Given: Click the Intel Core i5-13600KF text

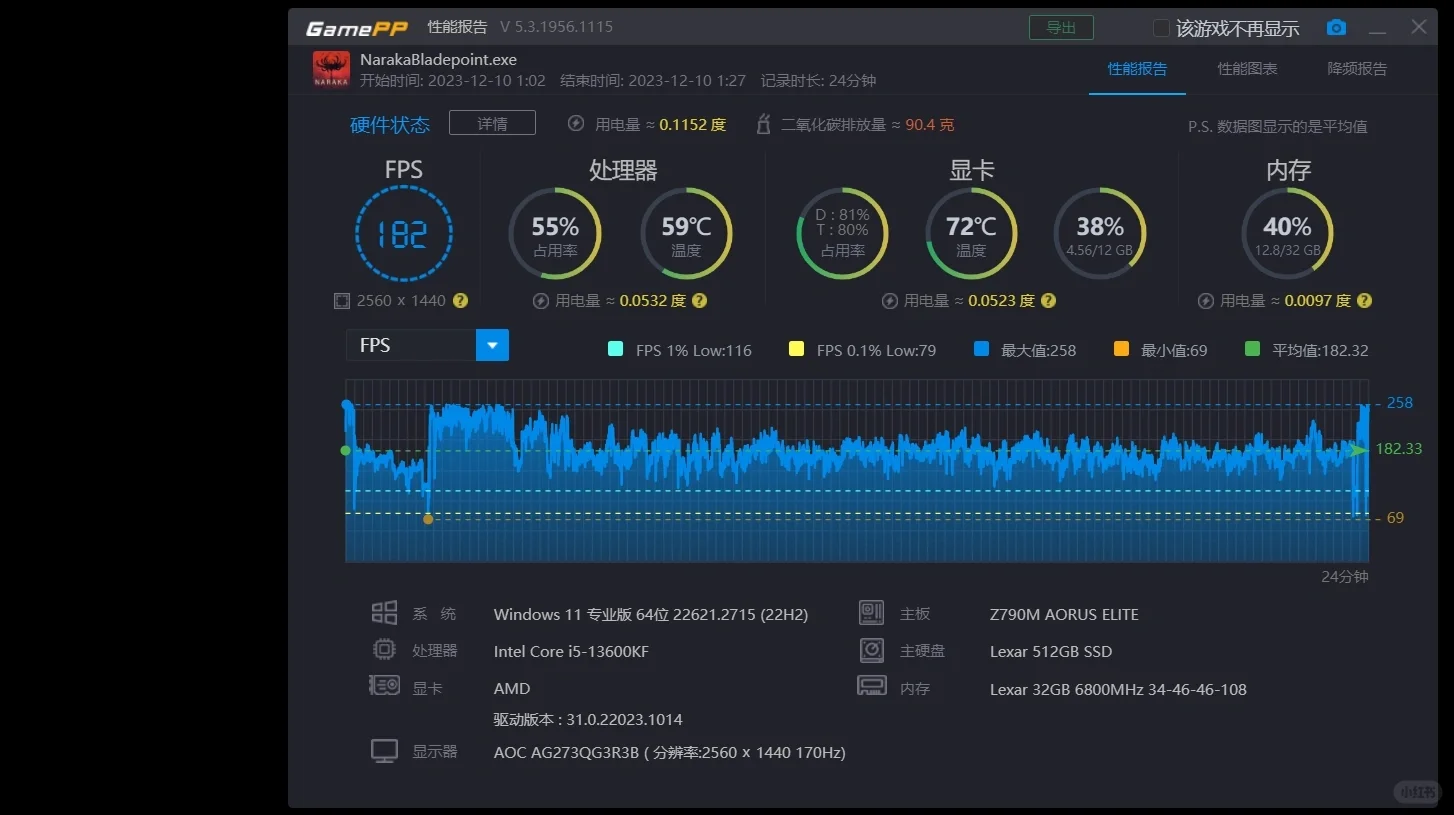Looking at the screenshot, I should 571,651.
